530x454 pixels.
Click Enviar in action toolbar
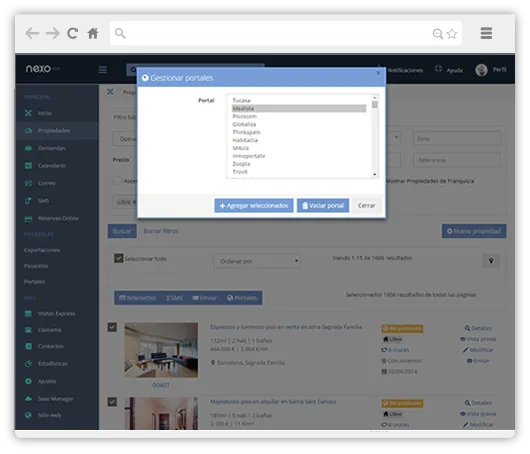204,298
